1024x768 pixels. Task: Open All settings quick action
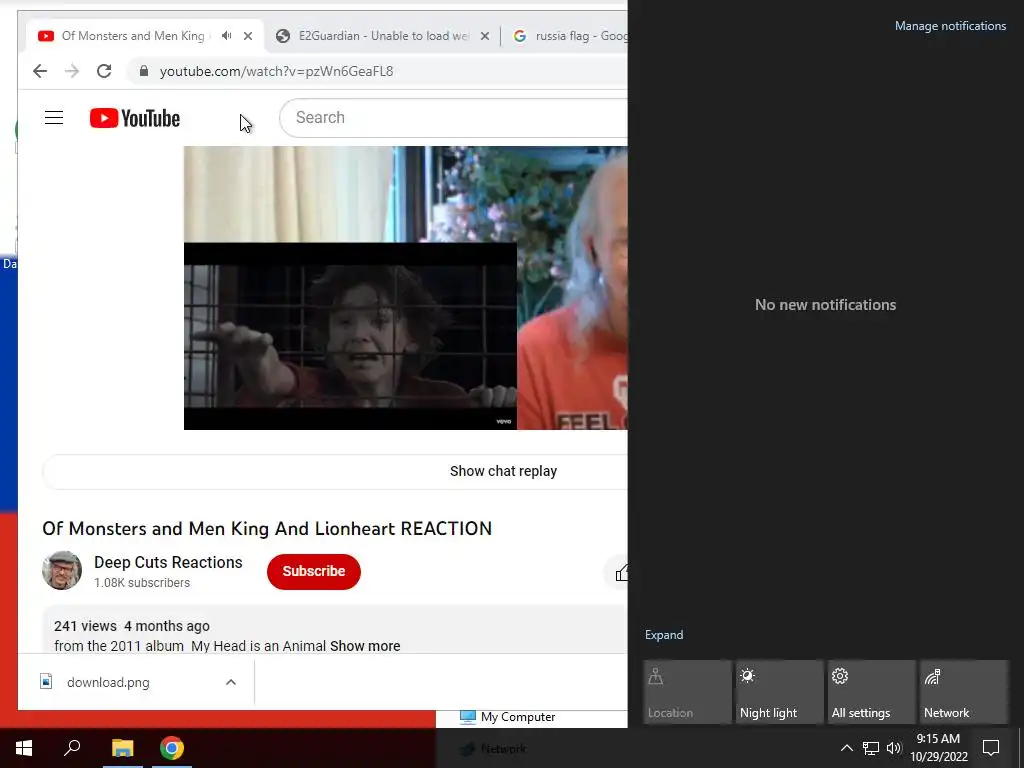coord(871,692)
